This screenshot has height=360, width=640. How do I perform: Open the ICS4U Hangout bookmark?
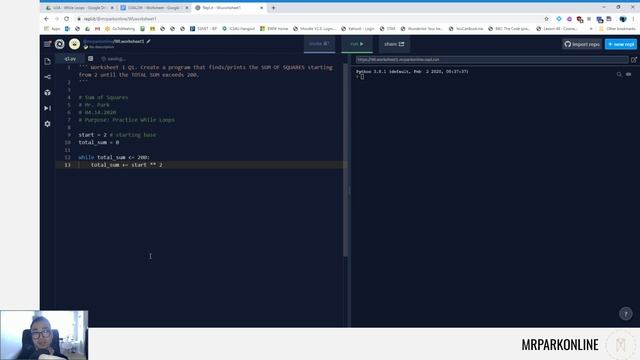click(238, 29)
